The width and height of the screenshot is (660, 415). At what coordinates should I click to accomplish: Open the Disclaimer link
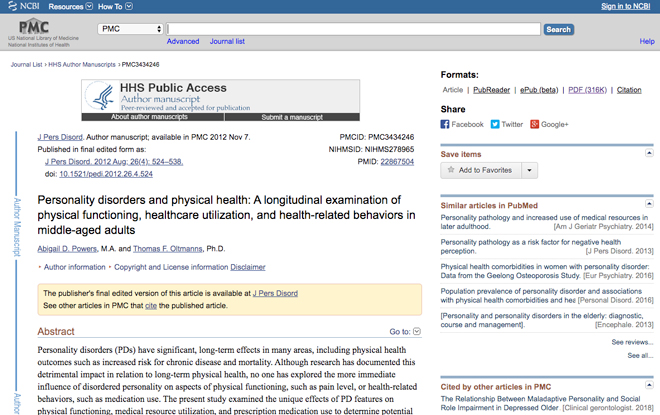[248, 267]
